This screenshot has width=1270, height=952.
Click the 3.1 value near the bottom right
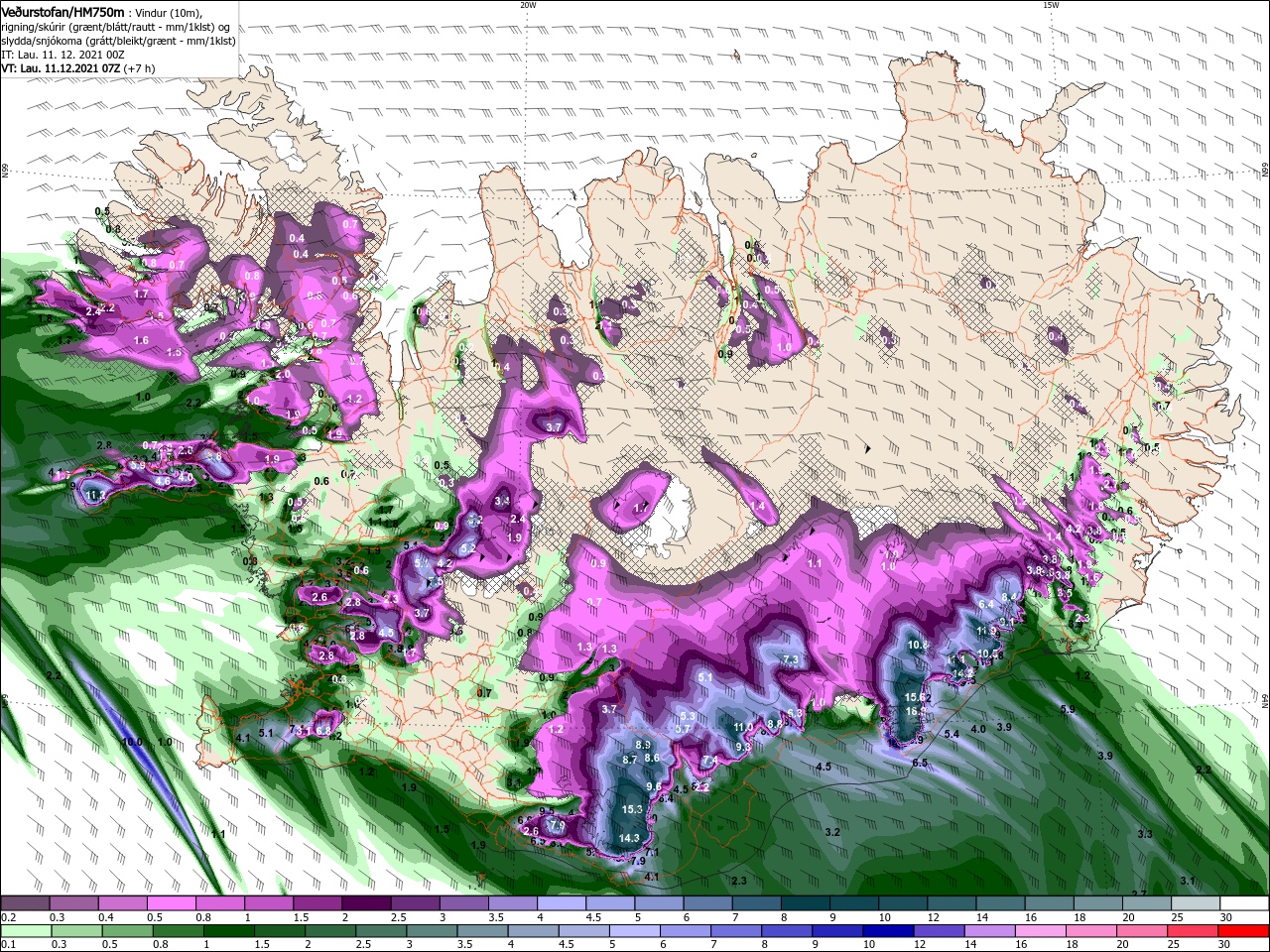point(1188,881)
